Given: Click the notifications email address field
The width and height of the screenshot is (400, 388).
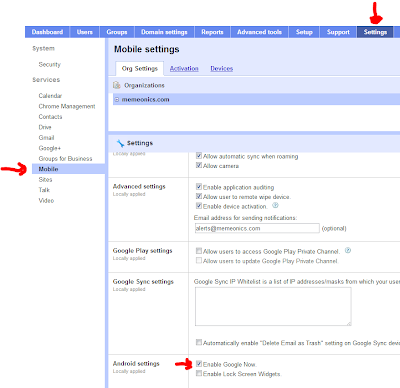Looking at the screenshot, I should click(x=257, y=228).
